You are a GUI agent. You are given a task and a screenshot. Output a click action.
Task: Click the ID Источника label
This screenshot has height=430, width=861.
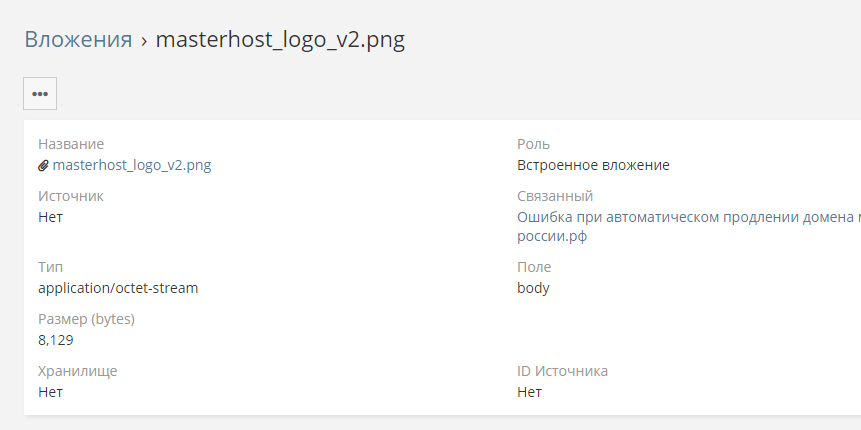(562, 371)
